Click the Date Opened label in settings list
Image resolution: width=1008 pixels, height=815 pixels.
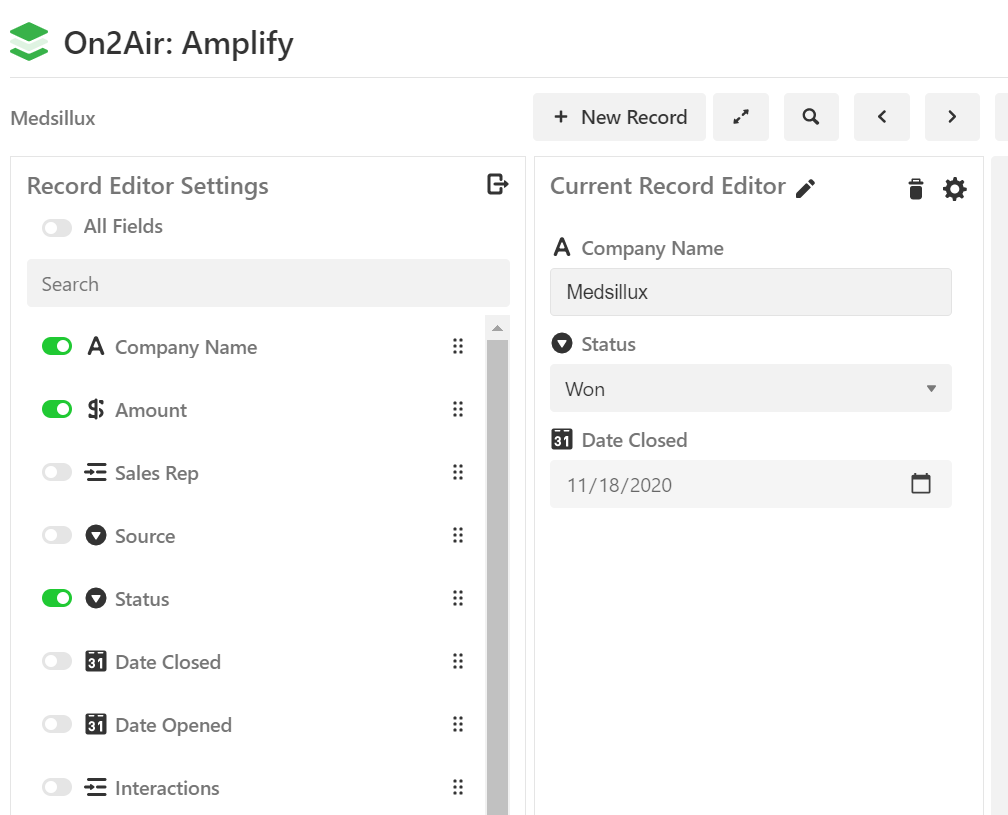click(x=174, y=725)
